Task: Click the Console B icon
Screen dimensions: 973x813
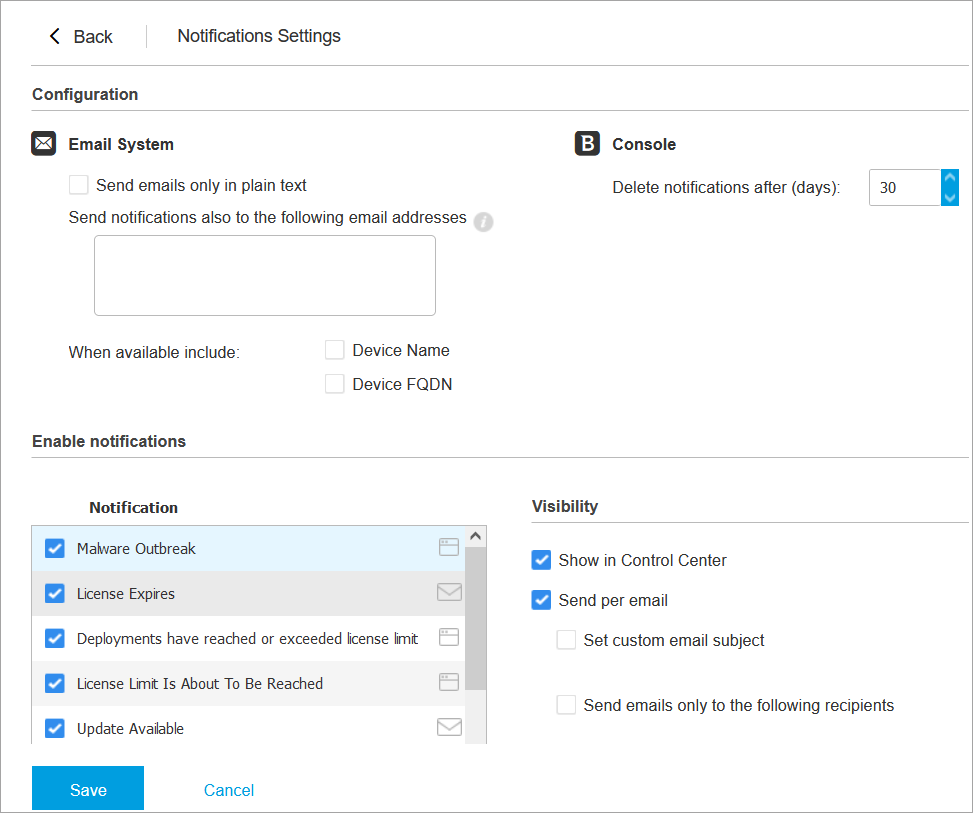Action: [x=587, y=144]
